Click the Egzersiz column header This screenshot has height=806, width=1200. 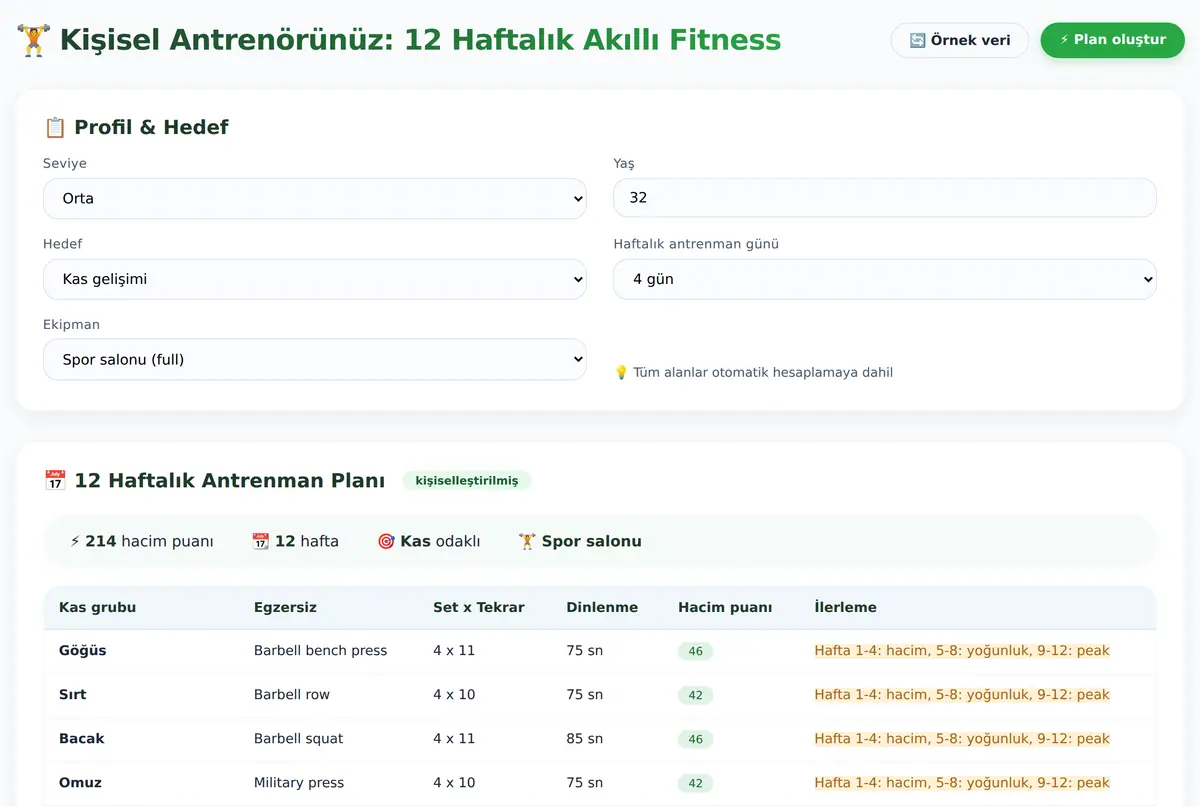[285, 607]
